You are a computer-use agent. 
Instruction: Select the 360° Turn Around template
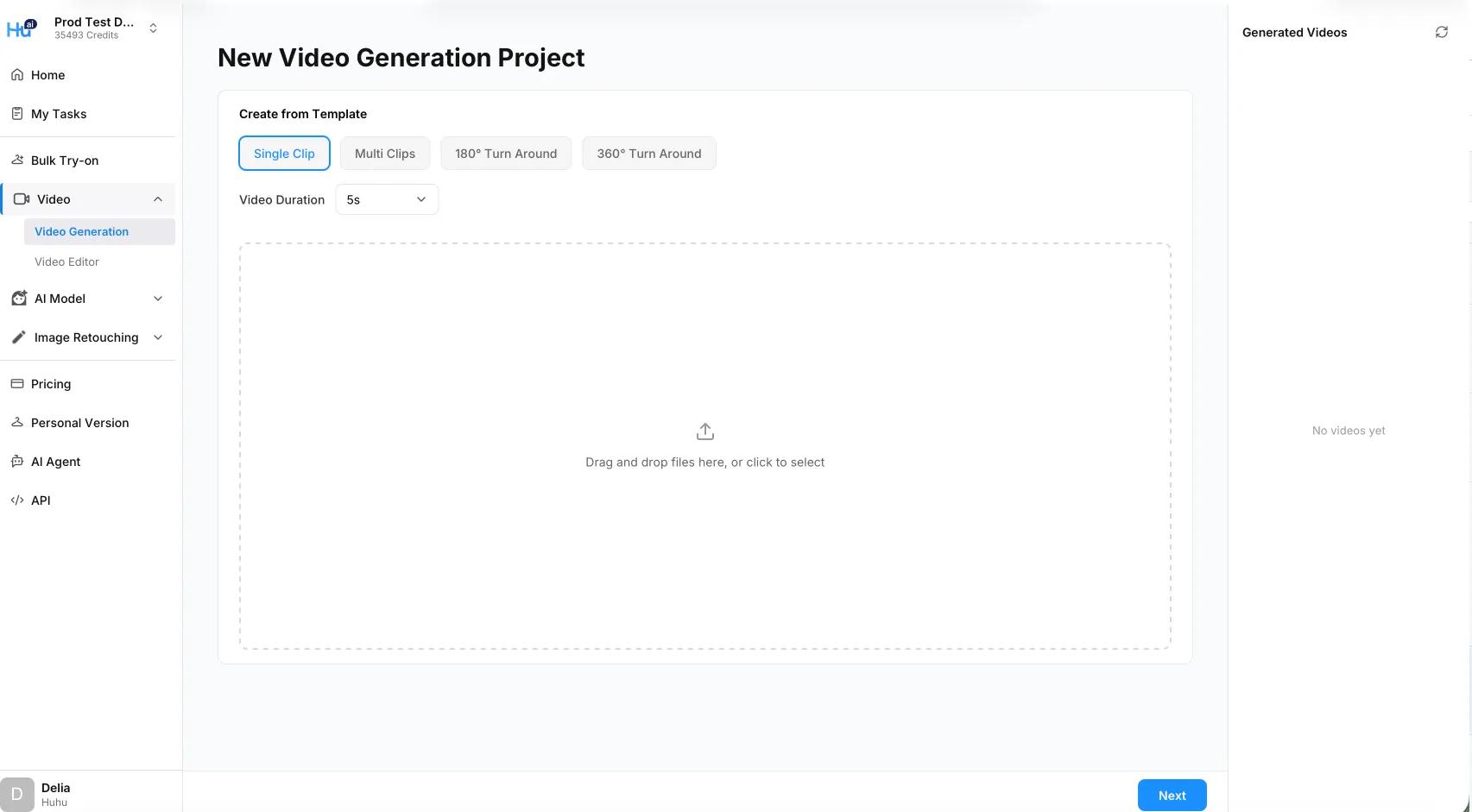pyautogui.click(x=649, y=154)
